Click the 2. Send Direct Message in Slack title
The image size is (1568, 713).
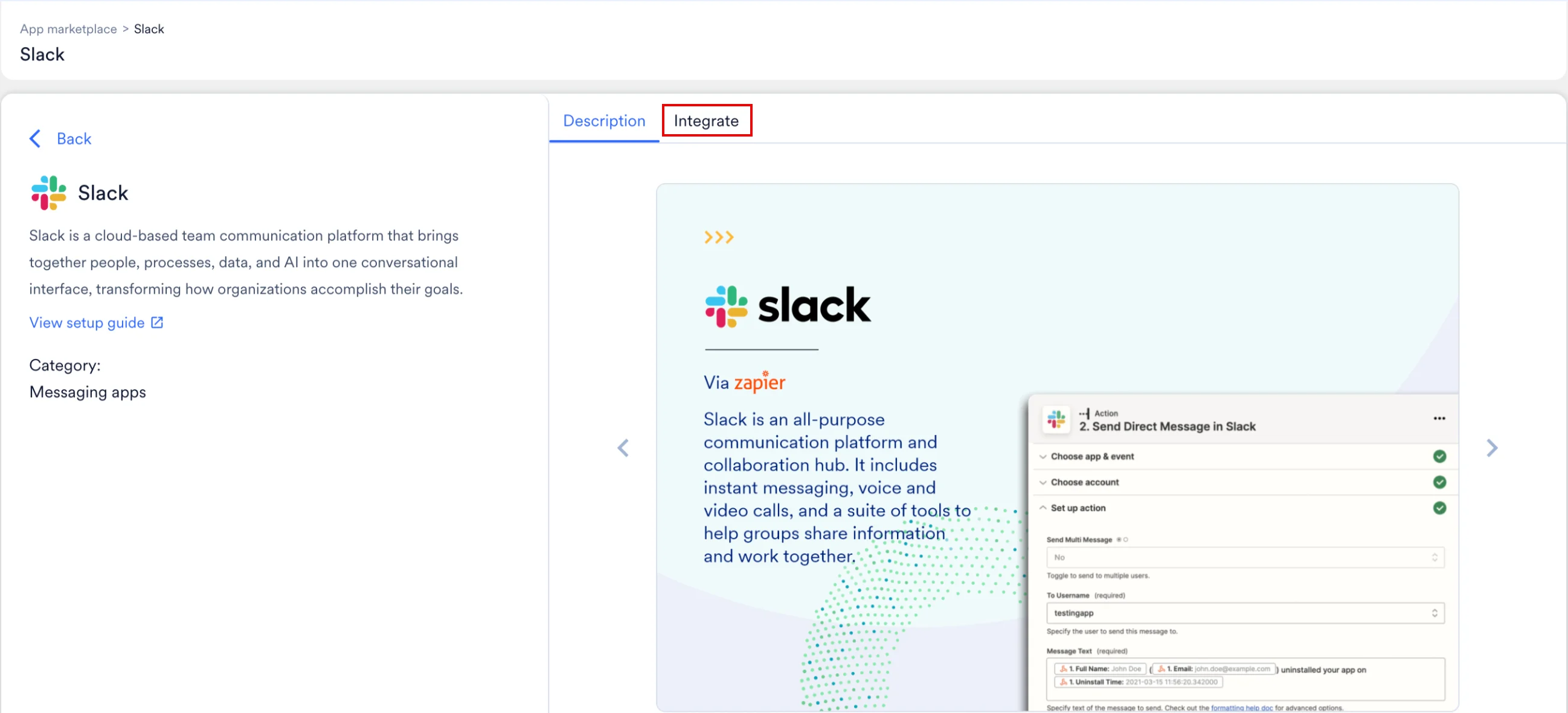tap(1167, 426)
